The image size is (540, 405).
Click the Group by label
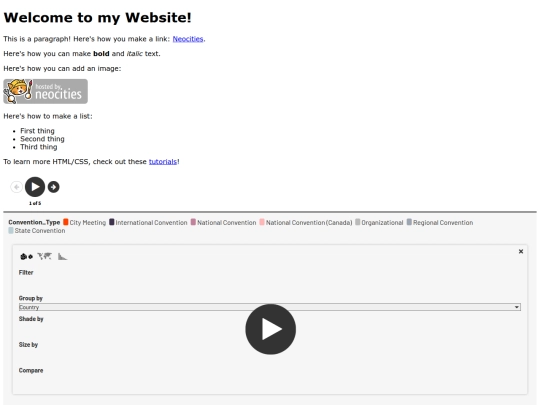click(x=31, y=298)
